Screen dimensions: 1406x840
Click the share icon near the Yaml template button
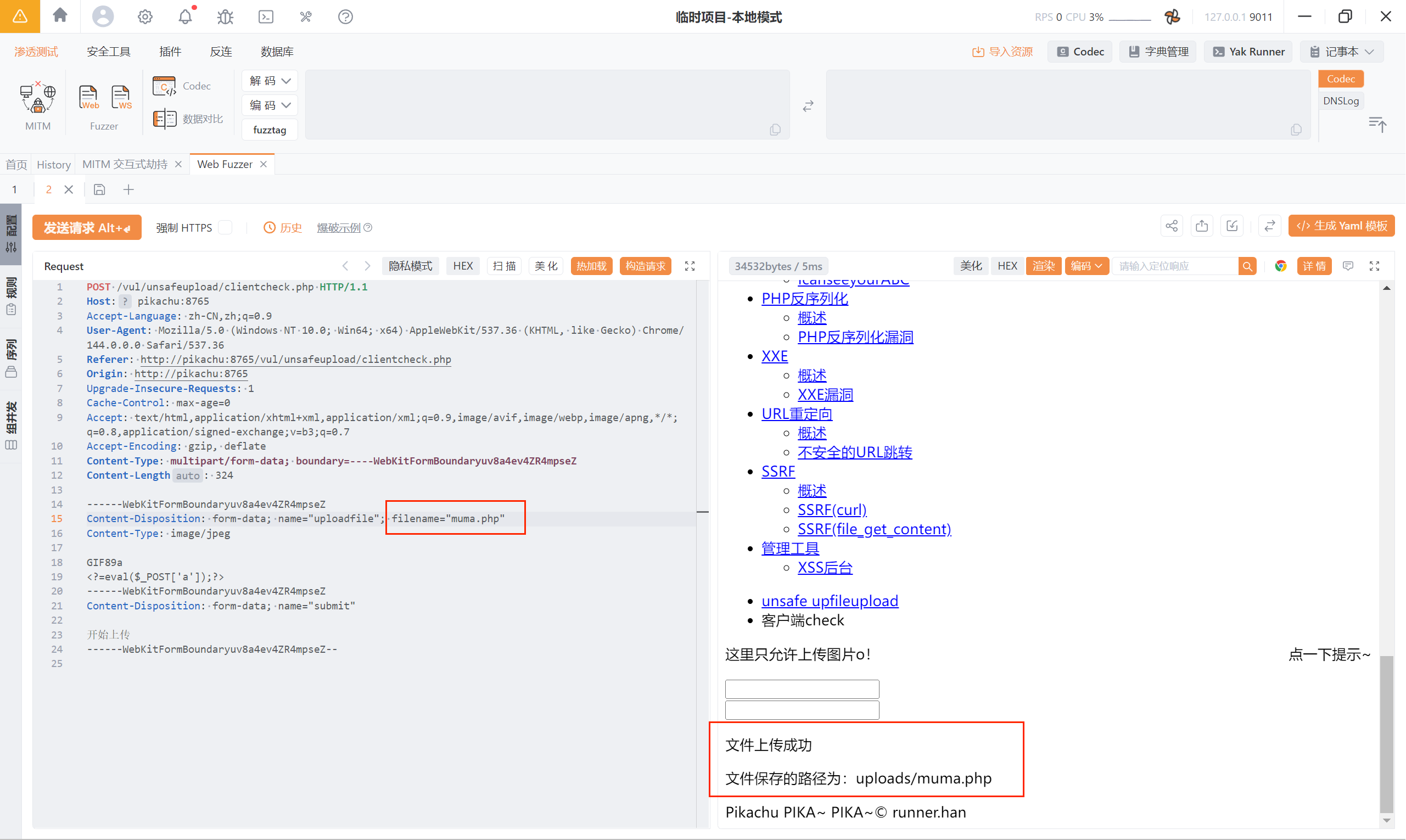click(x=1171, y=226)
